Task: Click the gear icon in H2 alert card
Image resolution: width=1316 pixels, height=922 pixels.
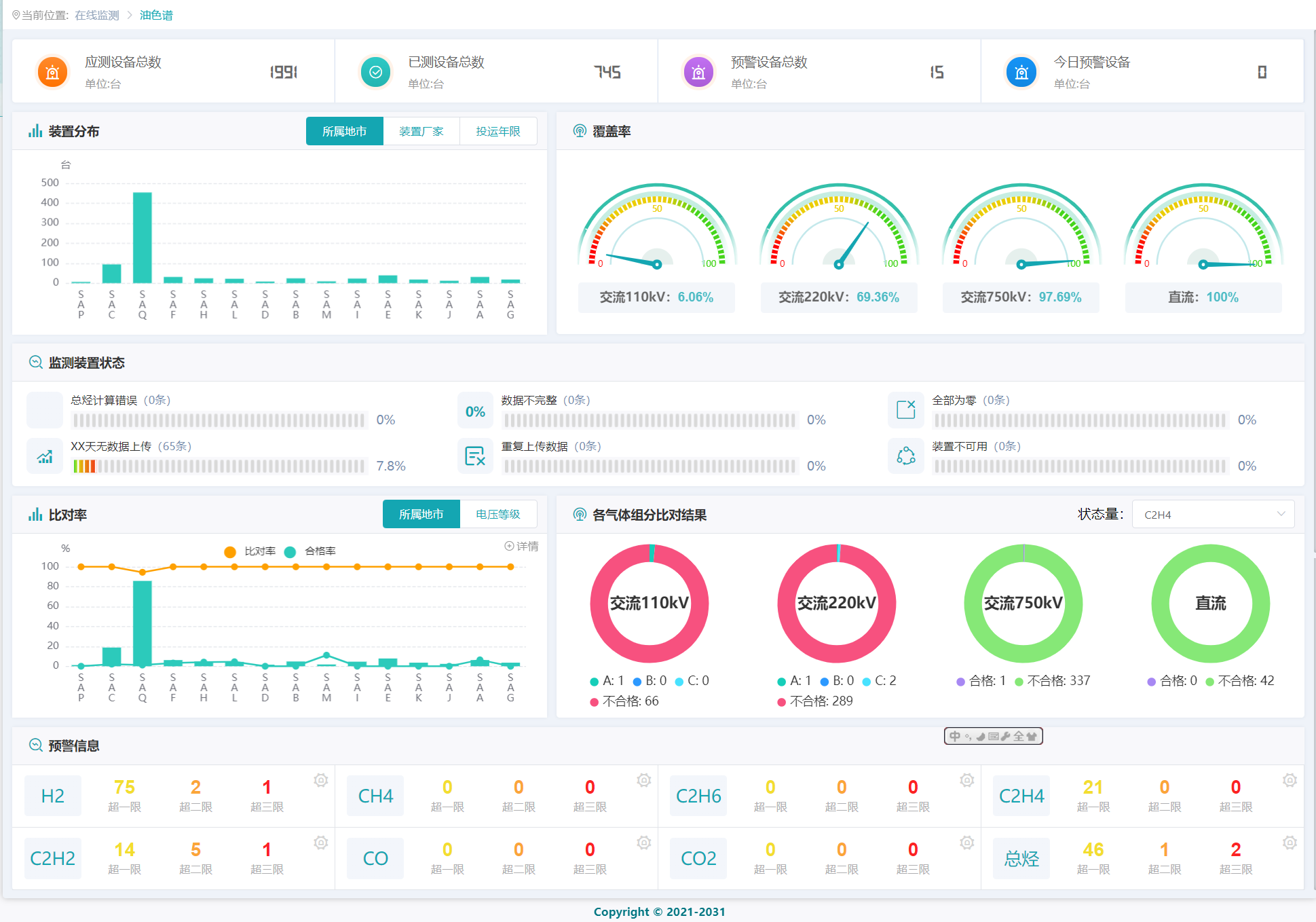Action: [321, 780]
